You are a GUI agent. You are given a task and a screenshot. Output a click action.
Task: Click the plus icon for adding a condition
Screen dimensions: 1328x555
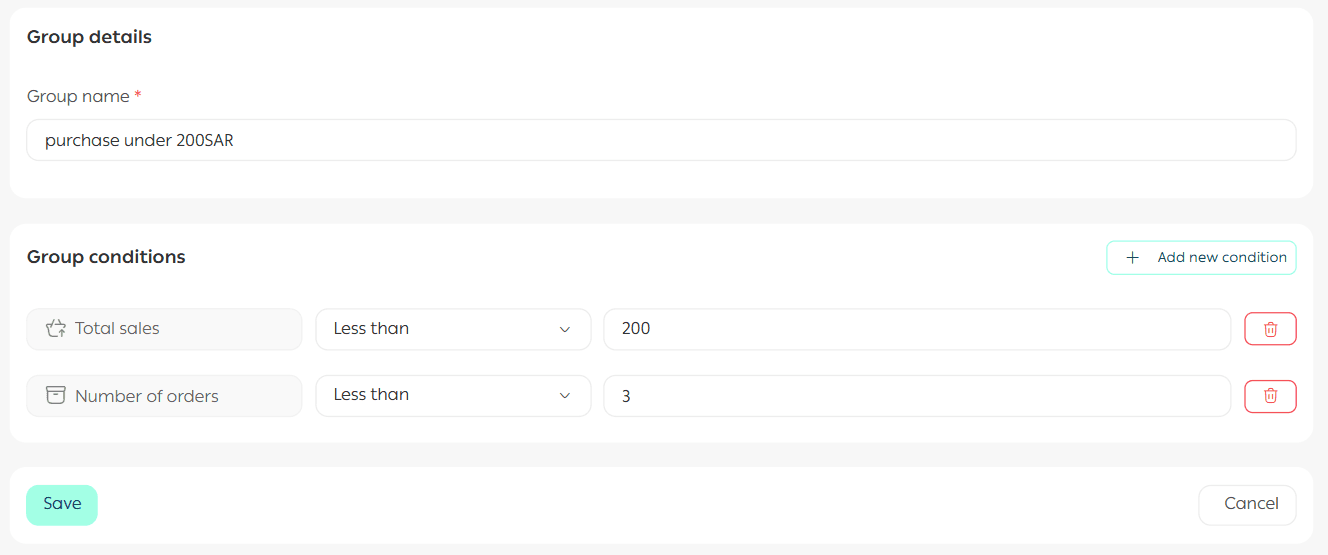click(1132, 258)
